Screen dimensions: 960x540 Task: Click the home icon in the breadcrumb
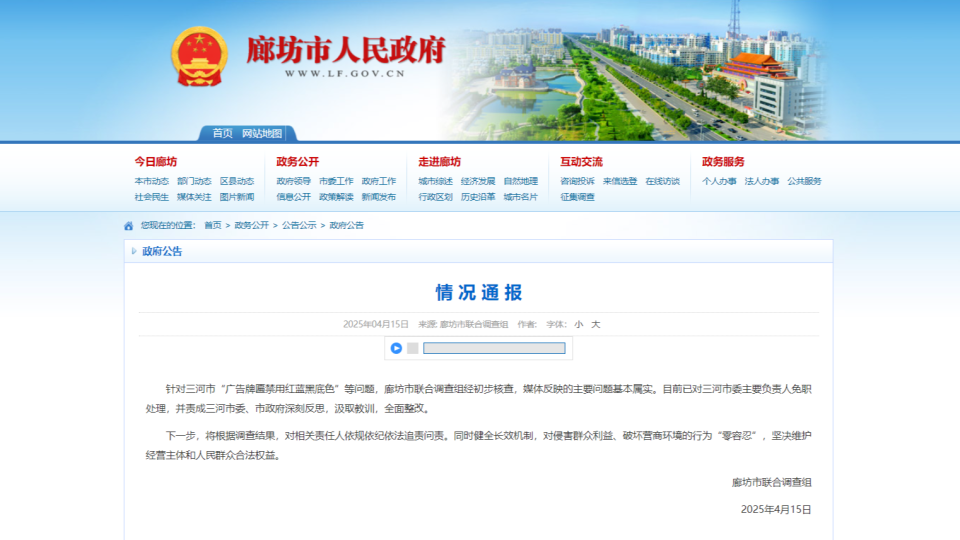[x=129, y=226]
